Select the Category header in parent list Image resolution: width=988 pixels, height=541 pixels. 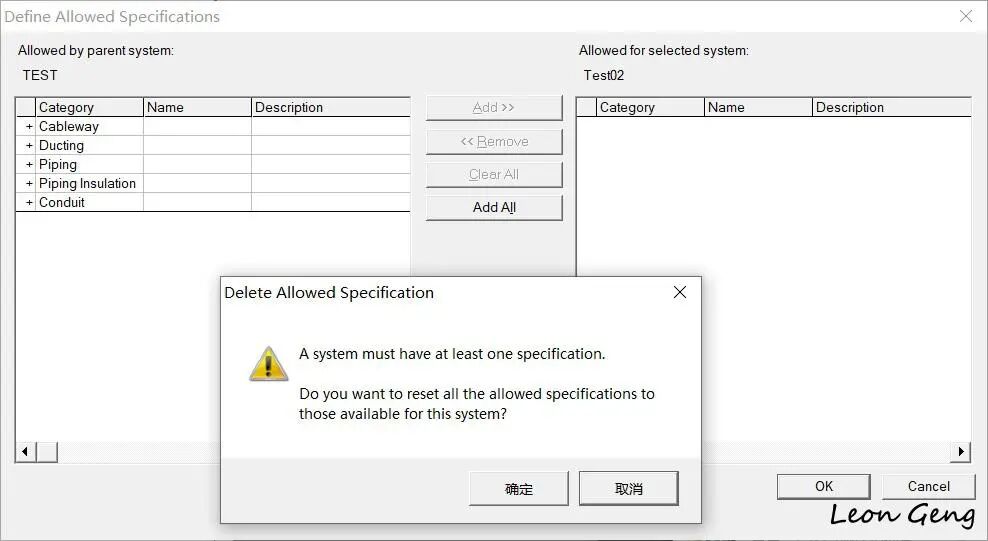point(89,107)
